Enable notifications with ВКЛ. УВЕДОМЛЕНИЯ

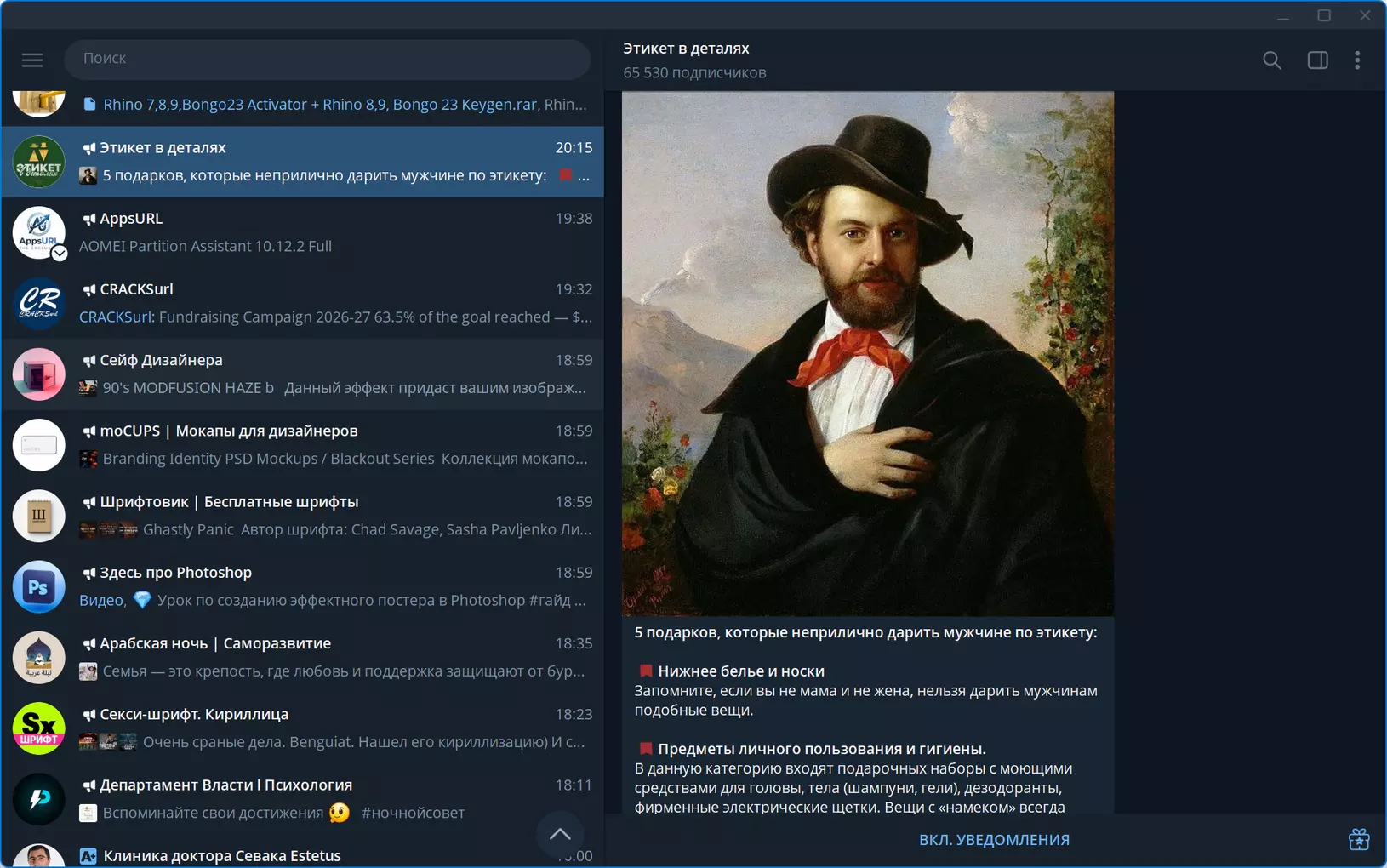pos(994,840)
